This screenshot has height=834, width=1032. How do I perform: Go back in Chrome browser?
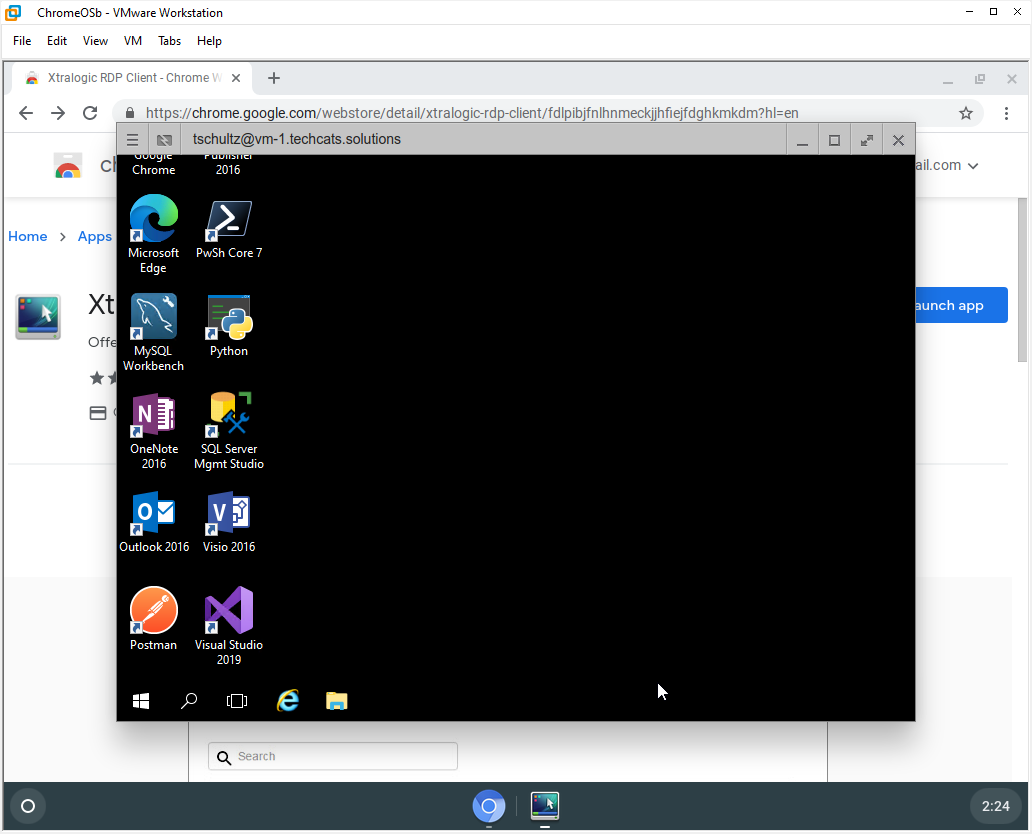click(x=26, y=113)
